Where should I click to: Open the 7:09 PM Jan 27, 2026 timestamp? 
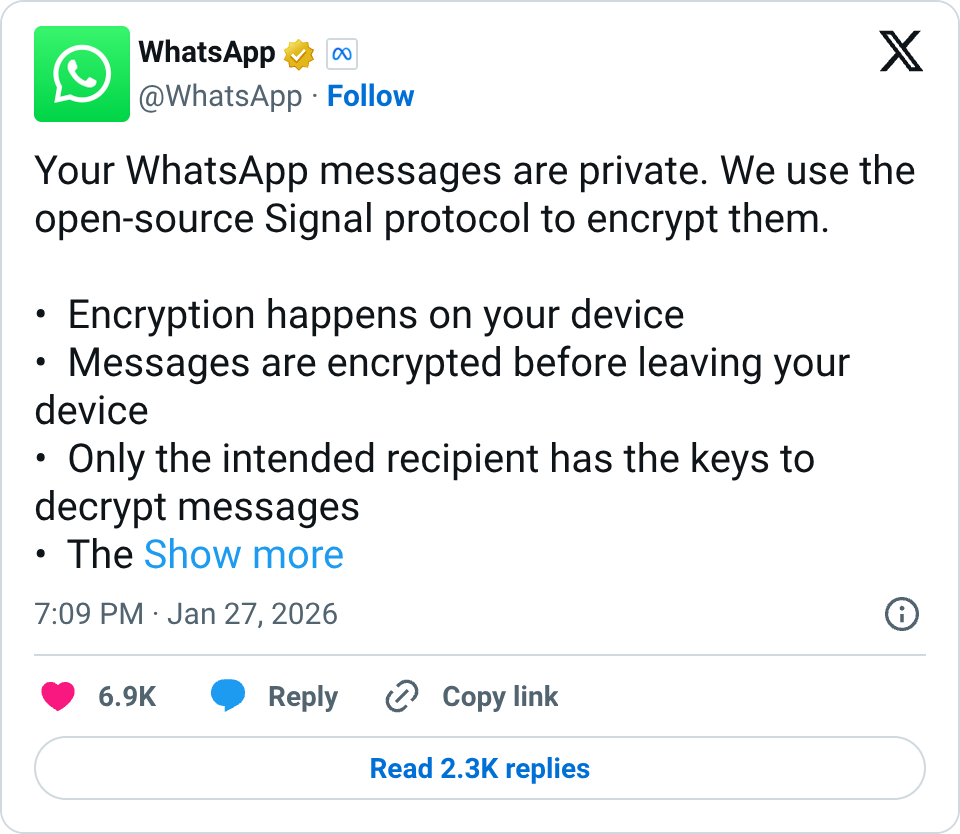click(186, 613)
